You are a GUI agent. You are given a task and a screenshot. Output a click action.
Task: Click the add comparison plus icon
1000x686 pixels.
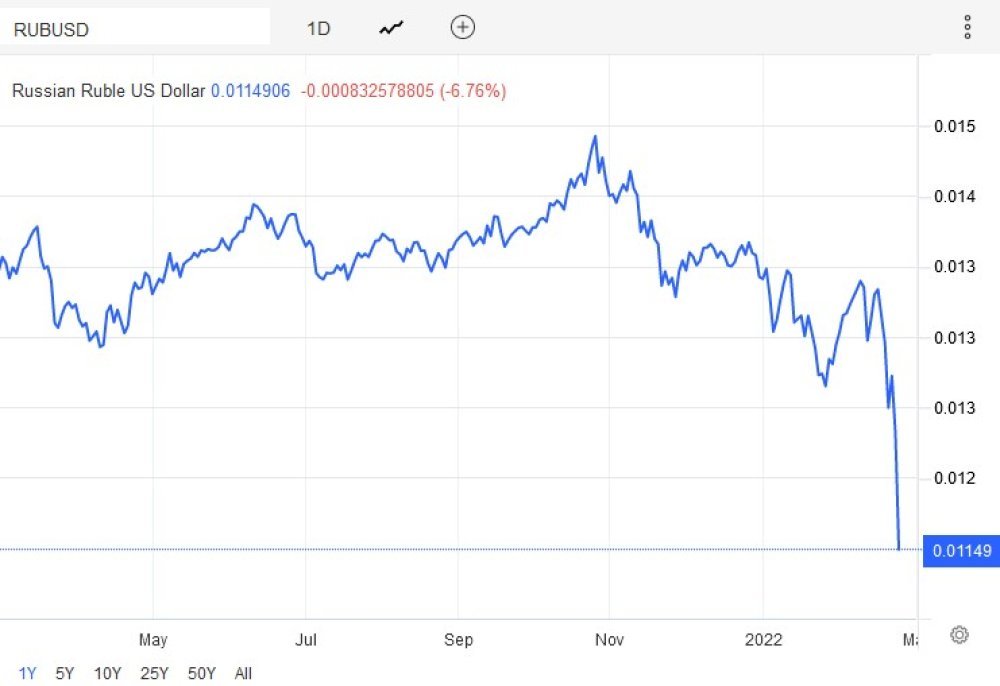pyautogui.click(x=462, y=27)
